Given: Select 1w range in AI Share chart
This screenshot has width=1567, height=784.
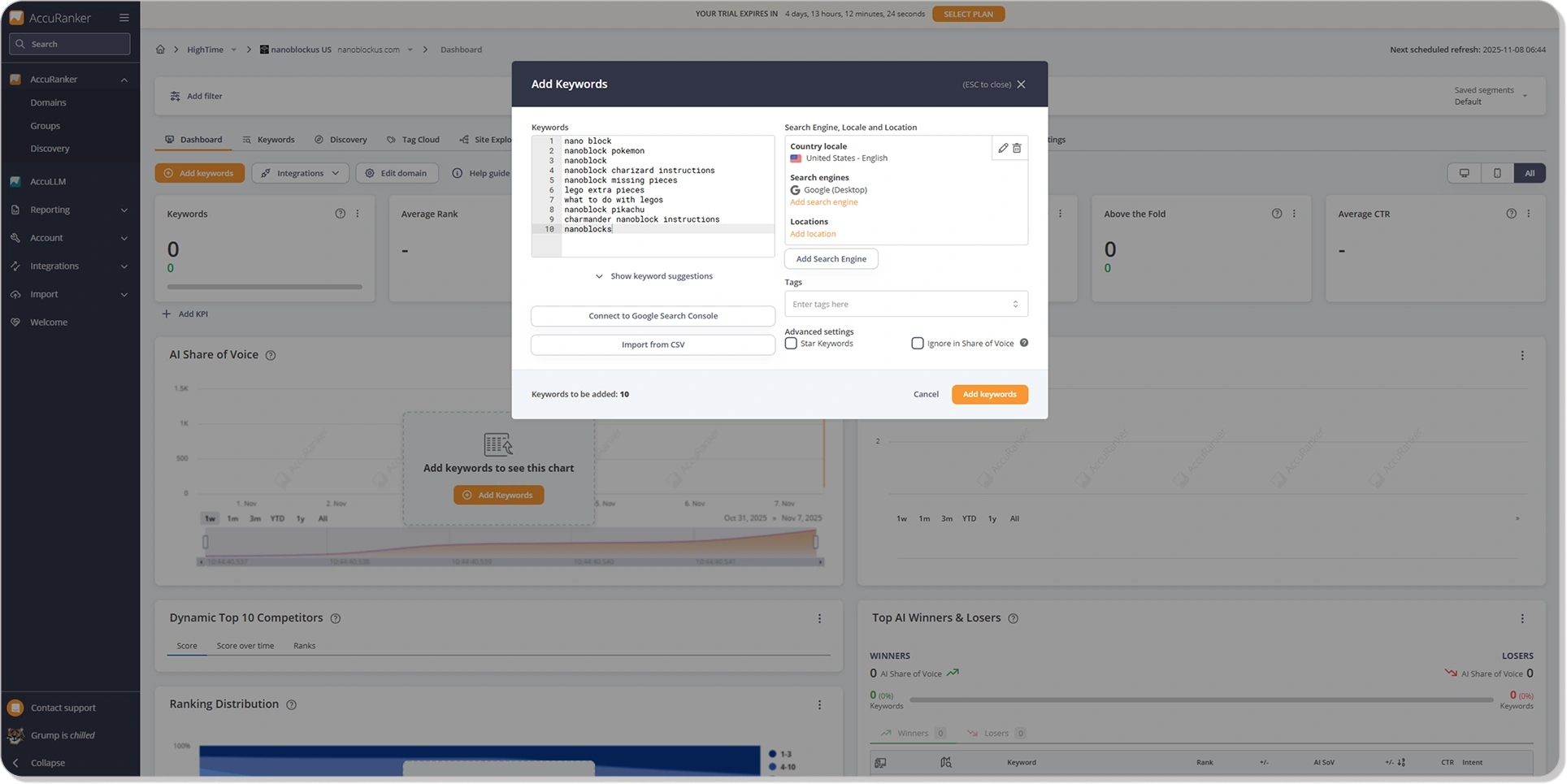Looking at the screenshot, I should [211, 518].
